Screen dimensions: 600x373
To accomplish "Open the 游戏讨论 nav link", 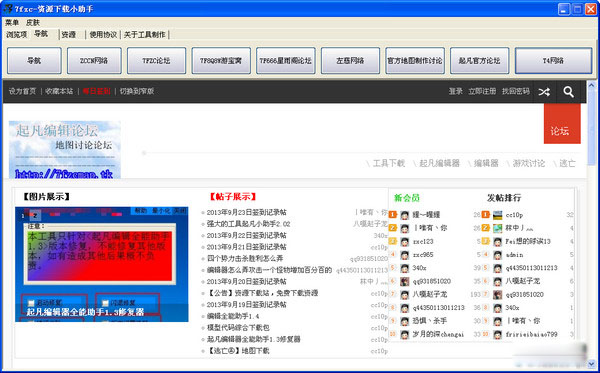I will pos(528,163).
